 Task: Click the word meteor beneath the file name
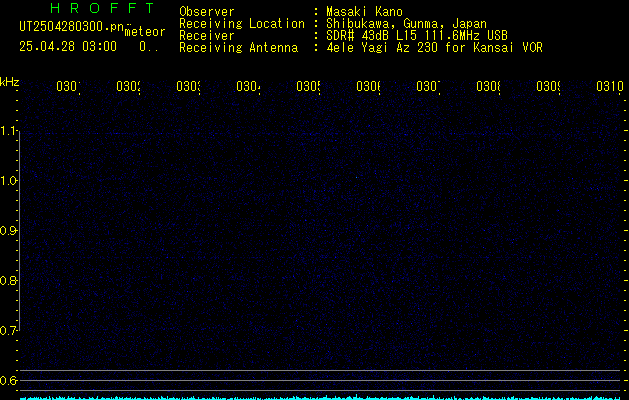point(145,32)
